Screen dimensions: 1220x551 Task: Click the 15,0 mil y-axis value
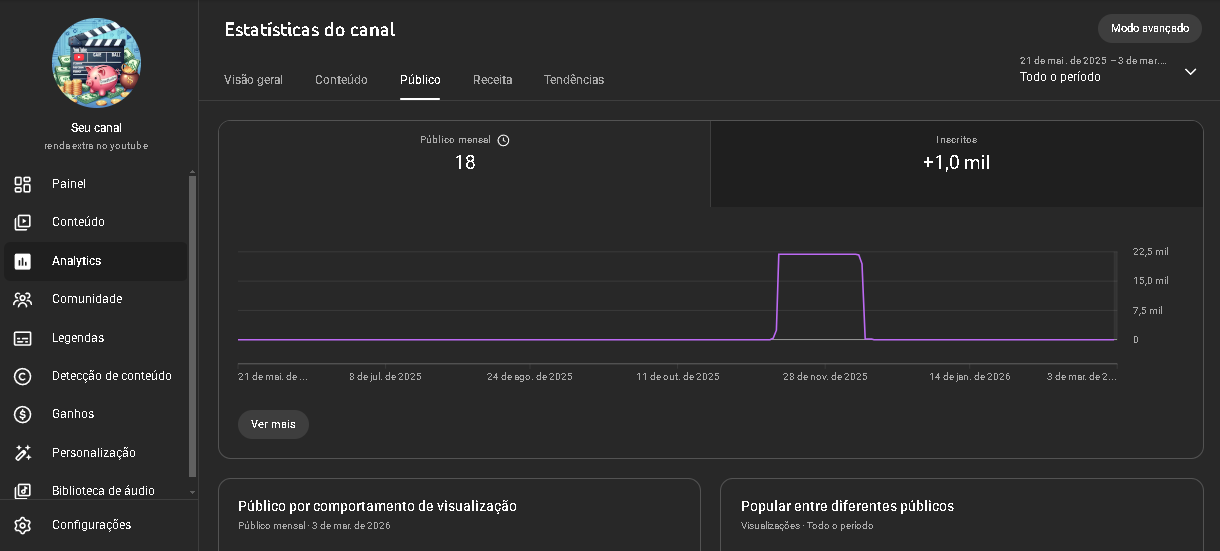[x=1150, y=281]
